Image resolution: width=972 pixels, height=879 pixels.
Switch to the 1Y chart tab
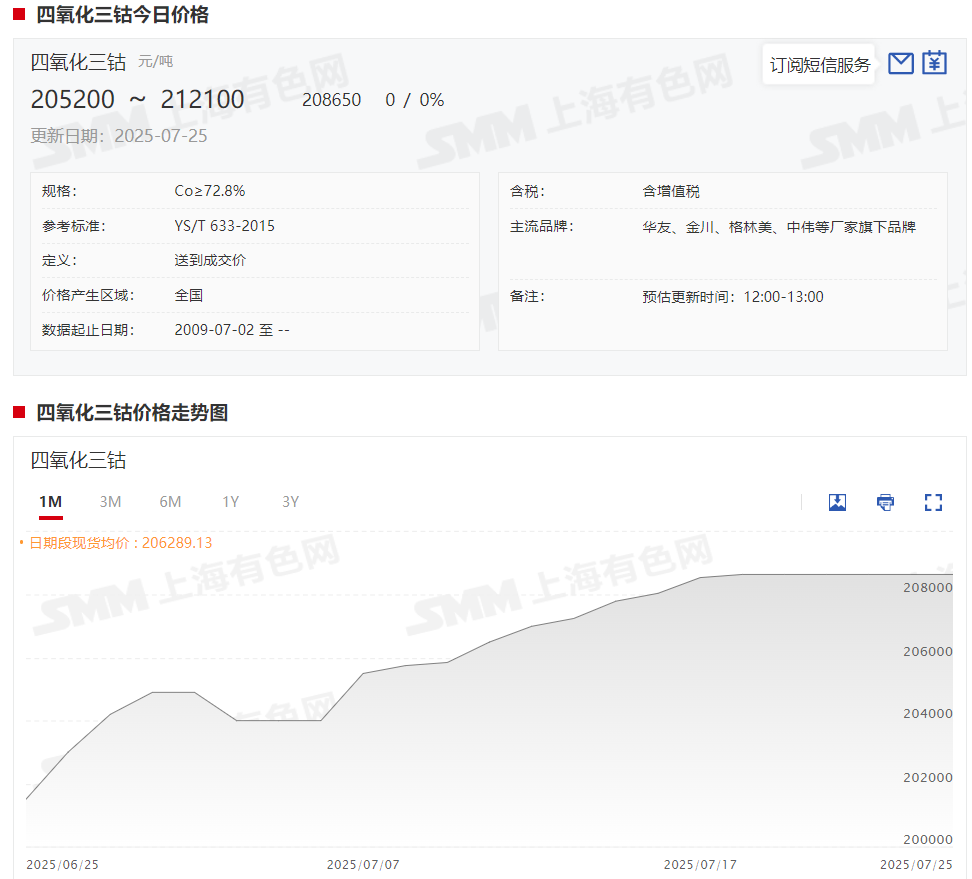[x=230, y=502]
